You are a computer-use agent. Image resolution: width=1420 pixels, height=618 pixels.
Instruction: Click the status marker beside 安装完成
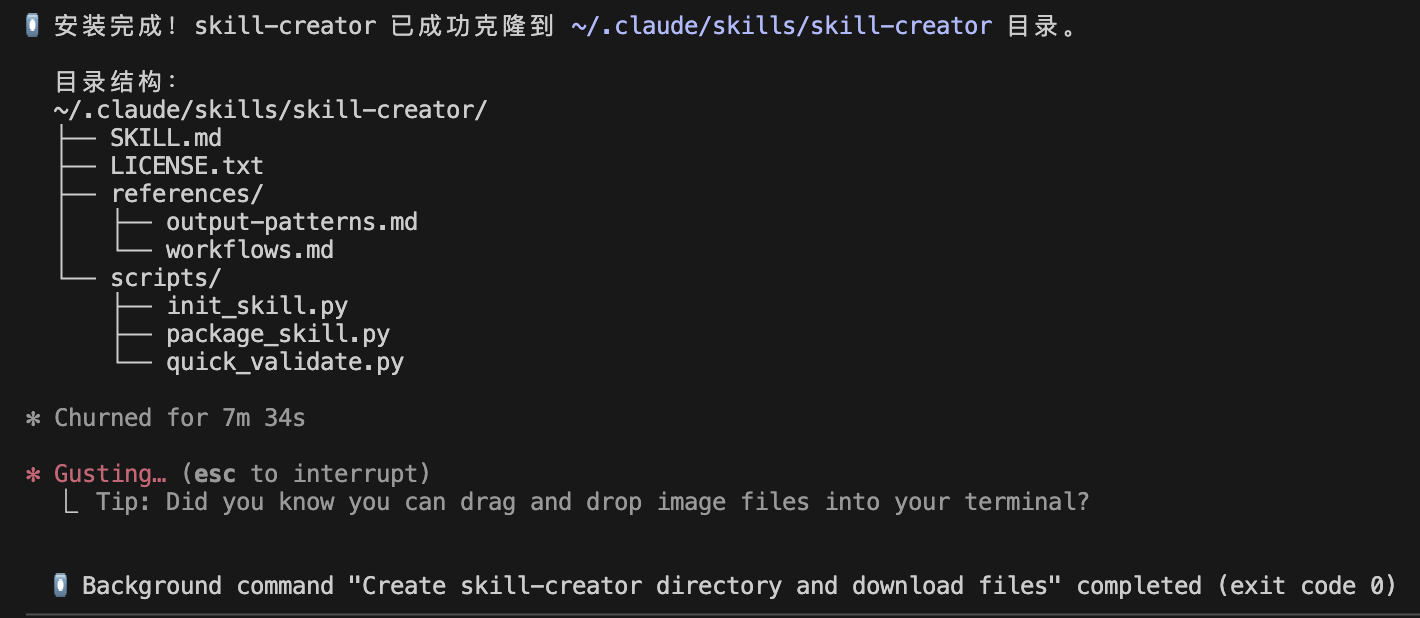pos(33,26)
